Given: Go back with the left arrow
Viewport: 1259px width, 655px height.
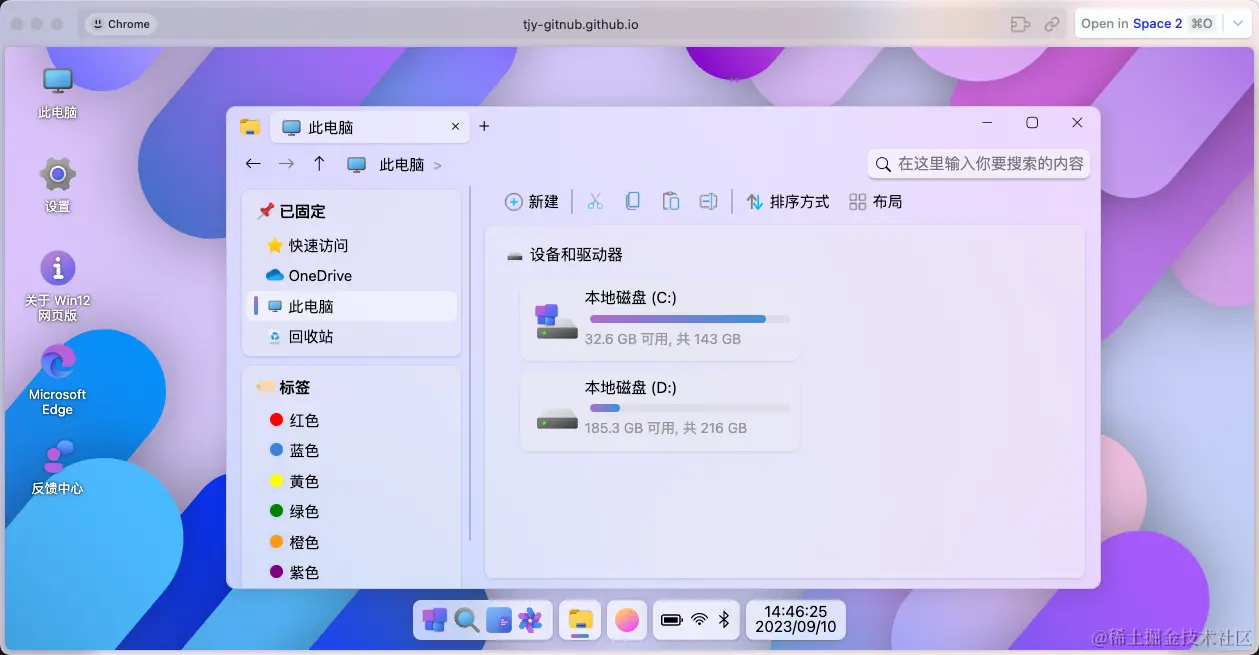Looking at the screenshot, I should tap(253, 164).
